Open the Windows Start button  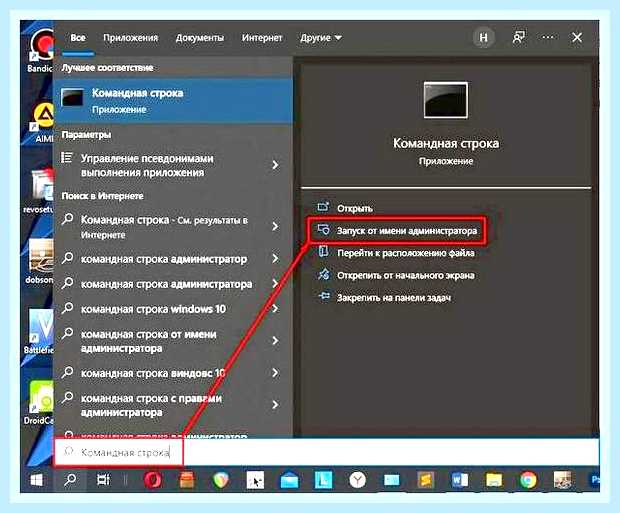(x=37, y=480)
